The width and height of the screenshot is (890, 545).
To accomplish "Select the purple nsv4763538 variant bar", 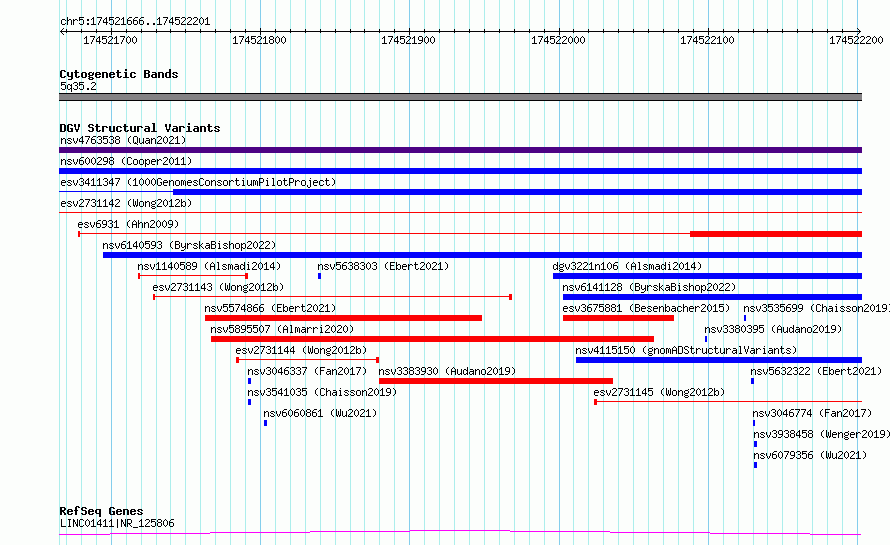I will click(460, 150).
